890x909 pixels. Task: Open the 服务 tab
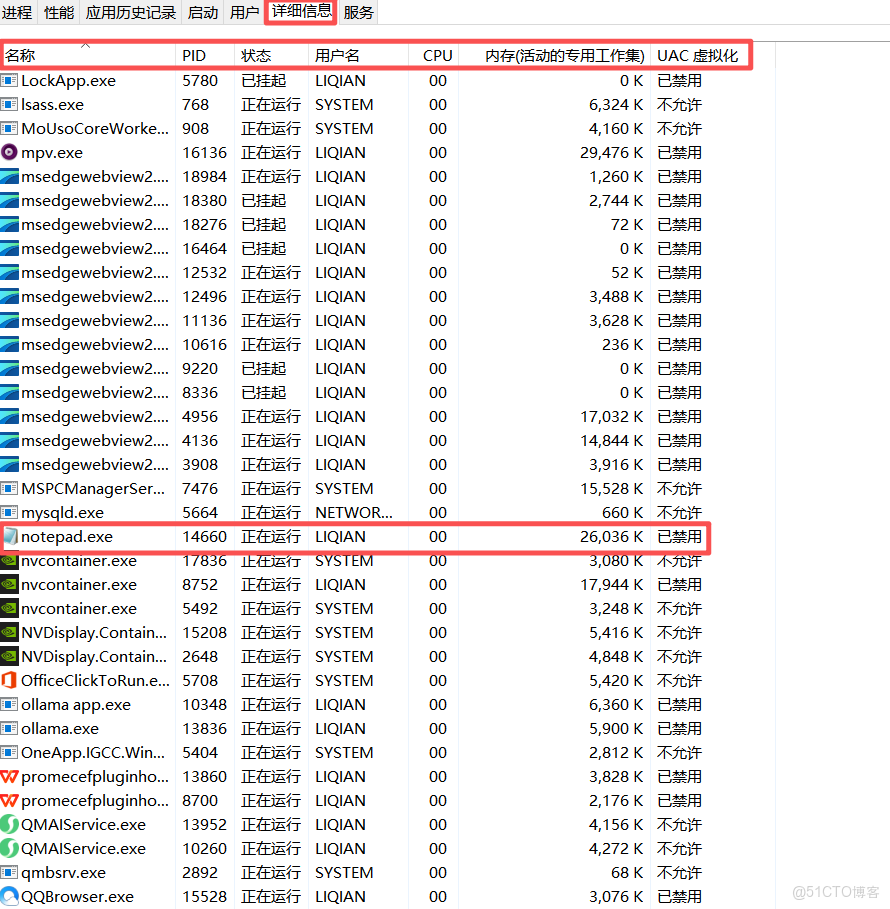[x=358, y=12]
